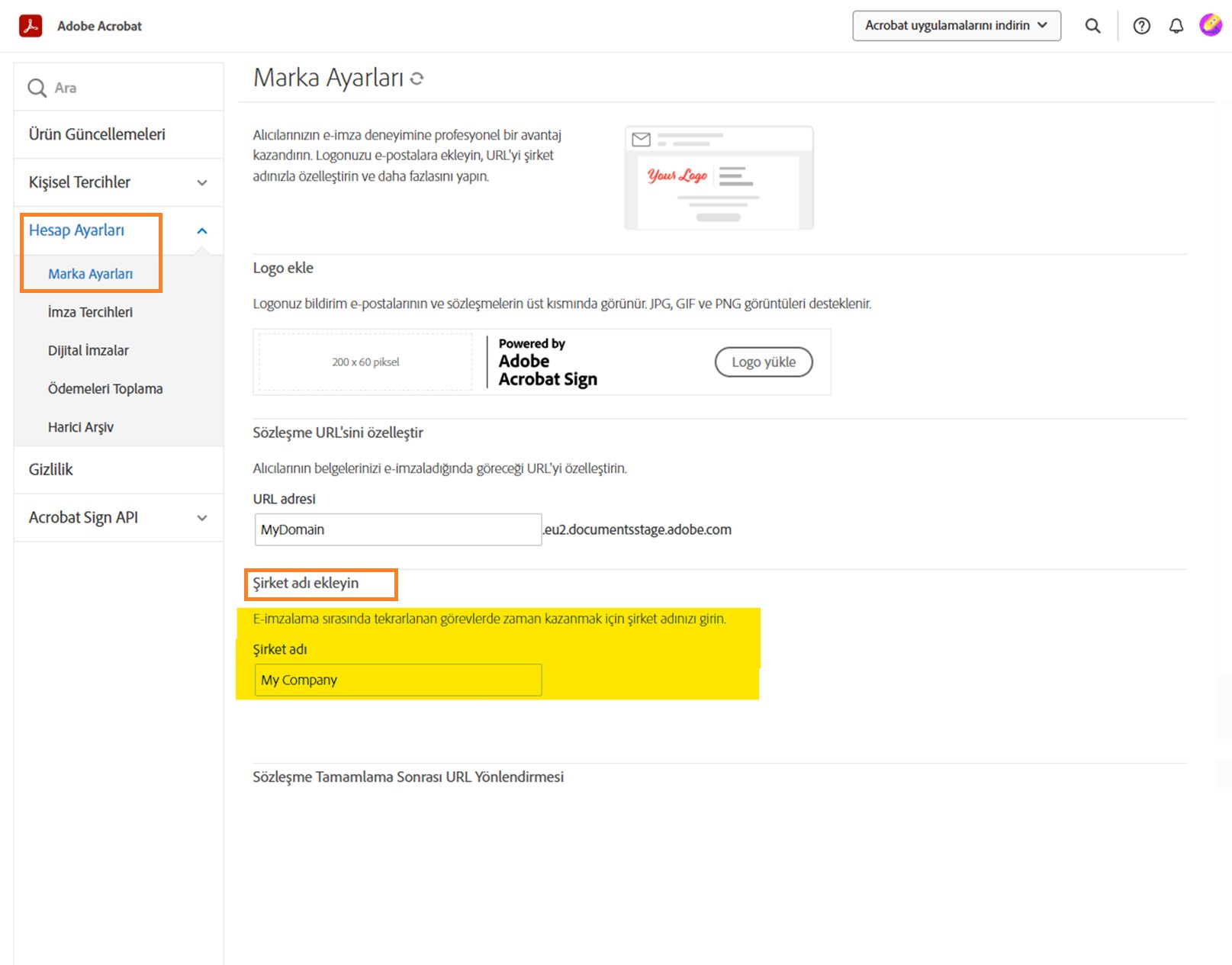Viewport: 1232px width, 965px height.
Task: Open Acrobat uygulamalarını indirin dropdown
Action: click(x=957, y=26)
